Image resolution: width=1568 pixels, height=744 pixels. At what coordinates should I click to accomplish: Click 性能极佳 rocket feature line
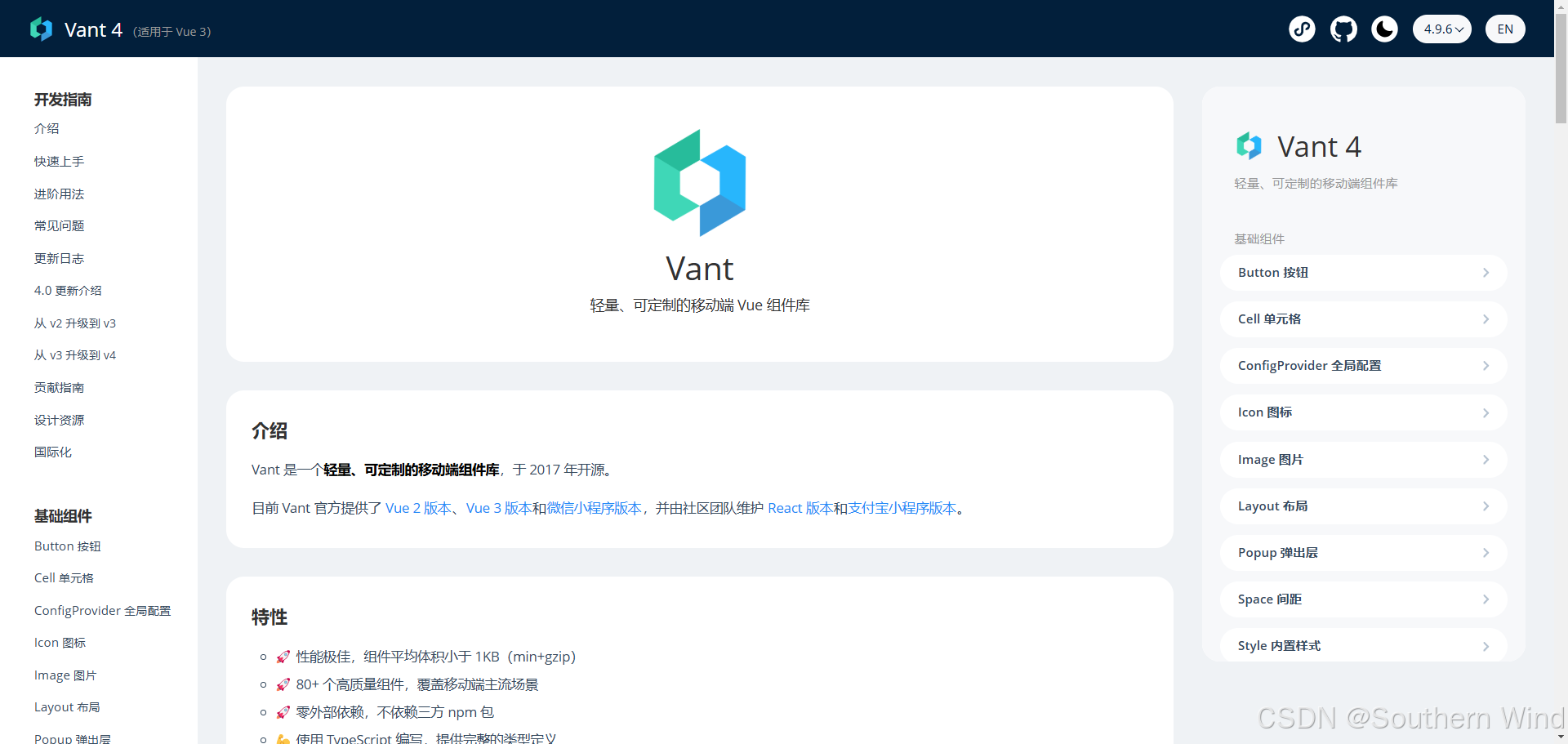(426, 657)
